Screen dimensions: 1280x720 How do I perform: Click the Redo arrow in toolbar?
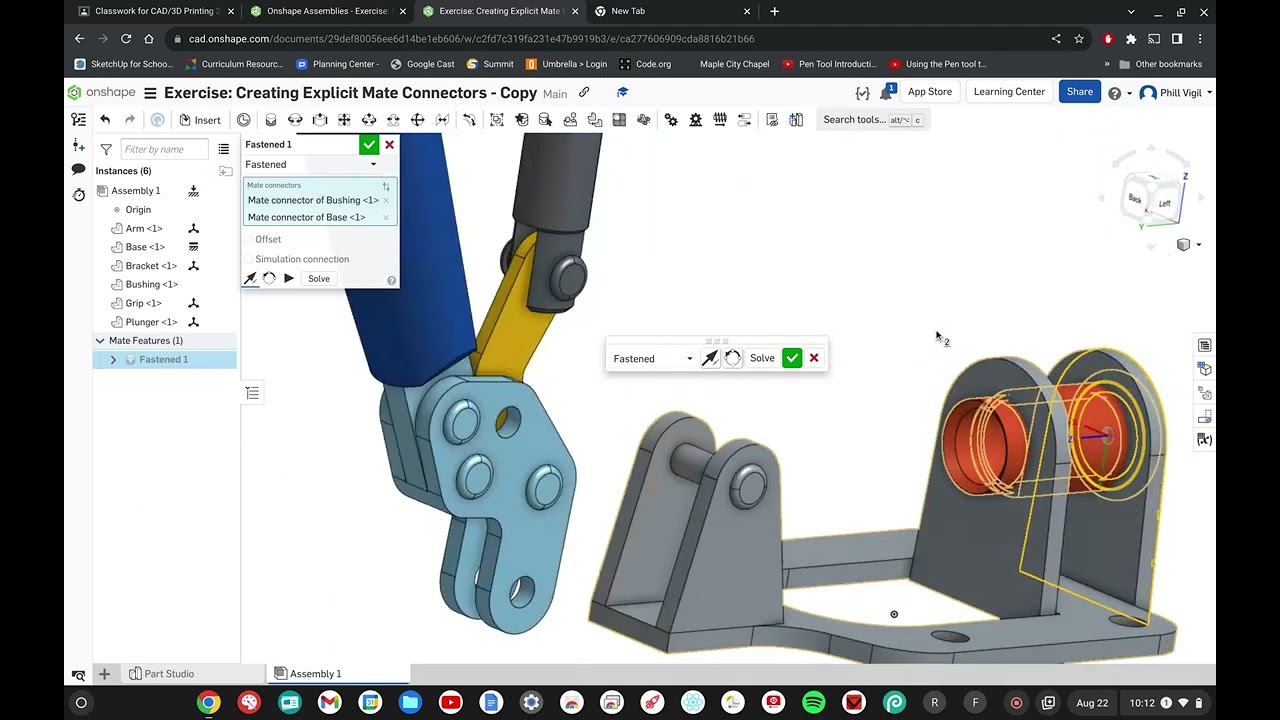point(130,120)
